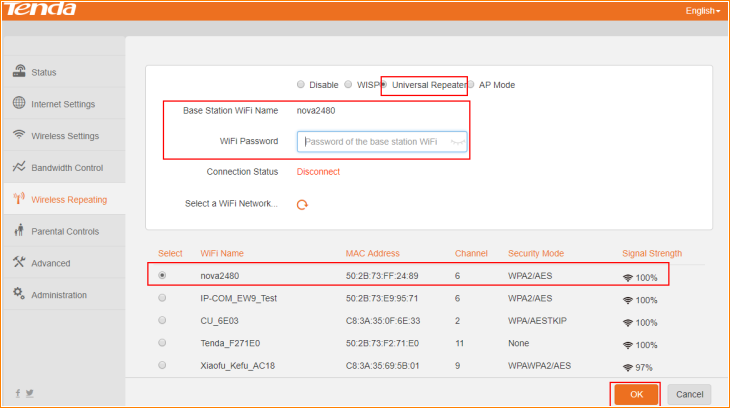Screen dimensions: 730x408
Task: Click the Advanced tools icon
Action: pyautogui.click(x=18, y=263)
